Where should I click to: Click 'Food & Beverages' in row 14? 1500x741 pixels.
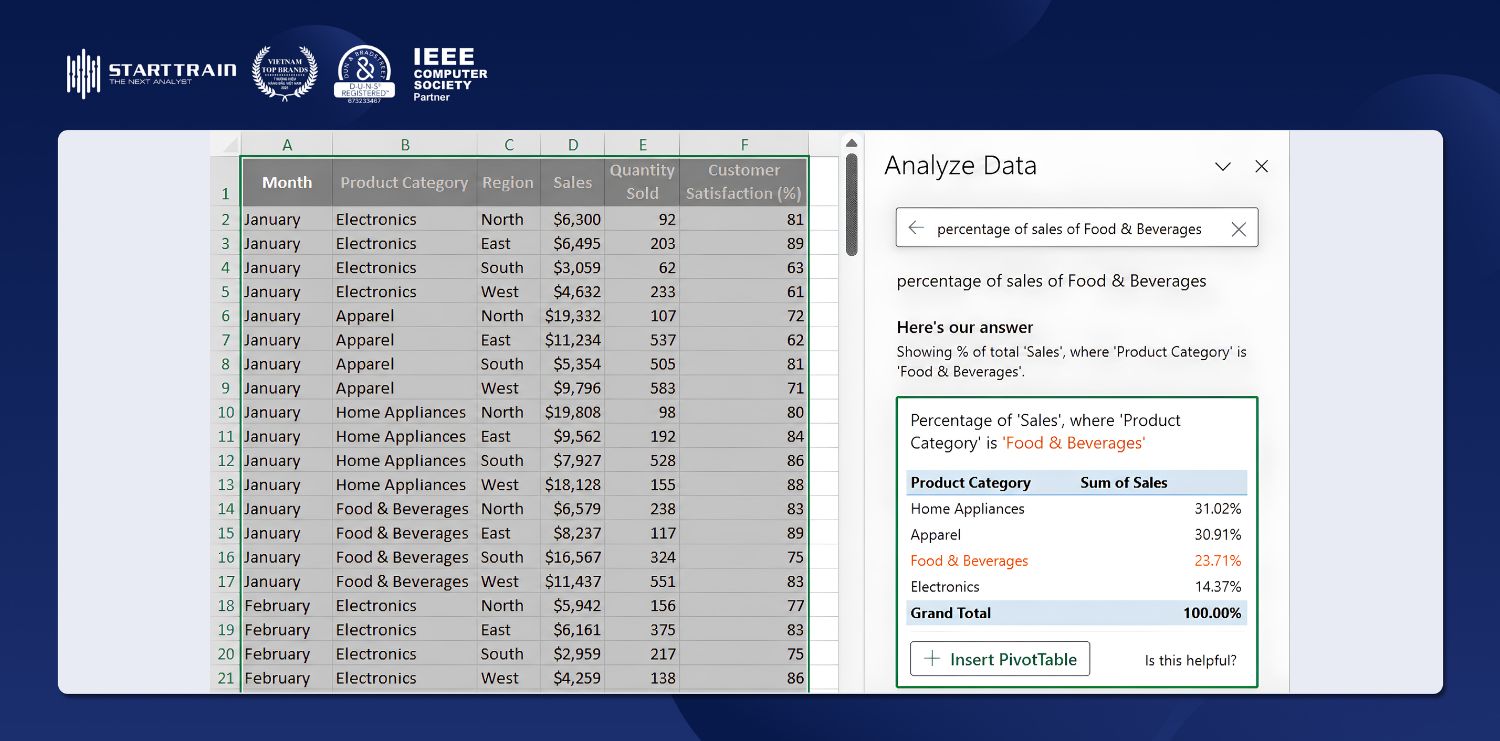[x=405, y=509]
